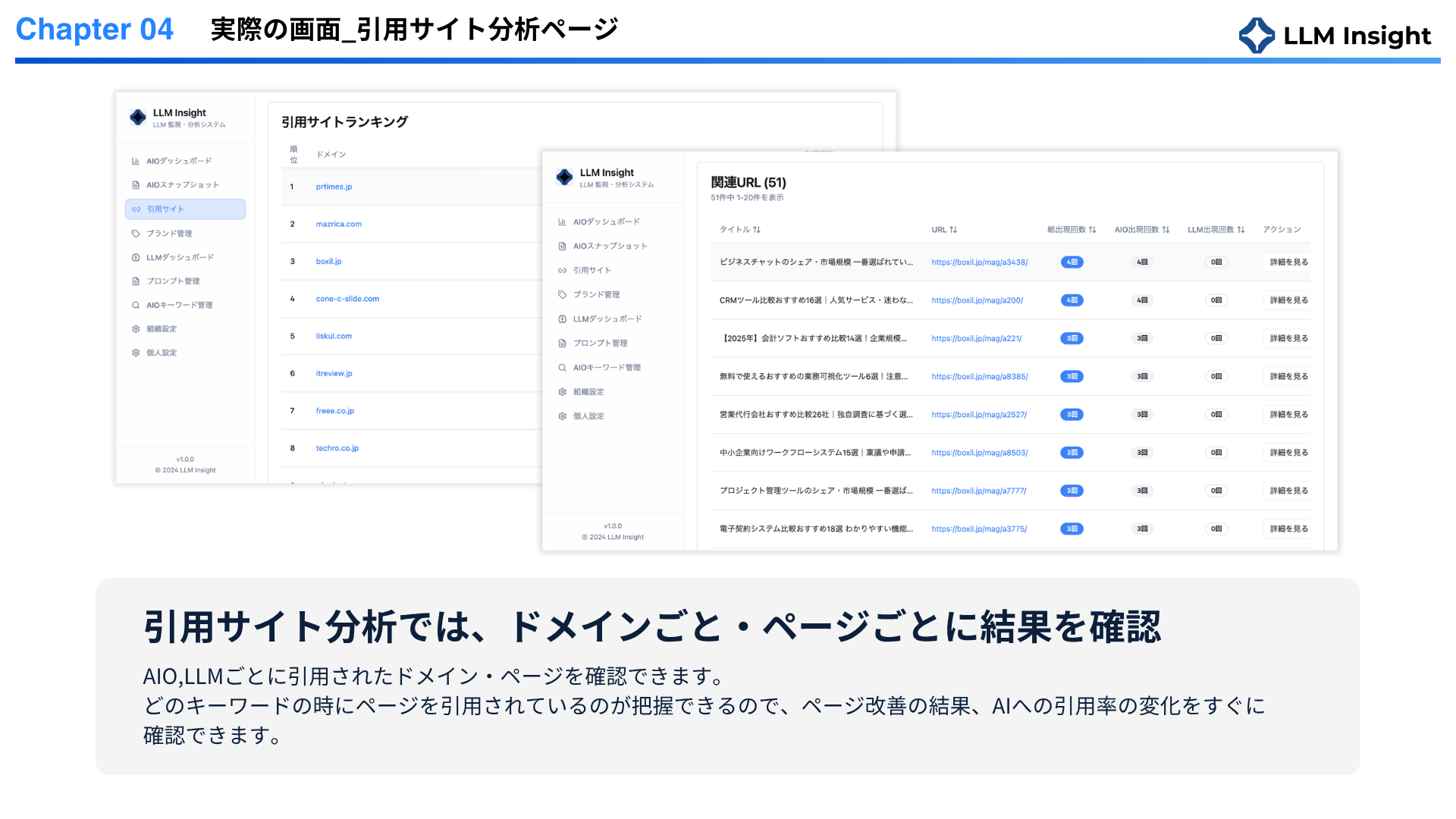Open URL boxil.jp/mag/a200/ link
1456x819 pixels.
coord(977,300)
